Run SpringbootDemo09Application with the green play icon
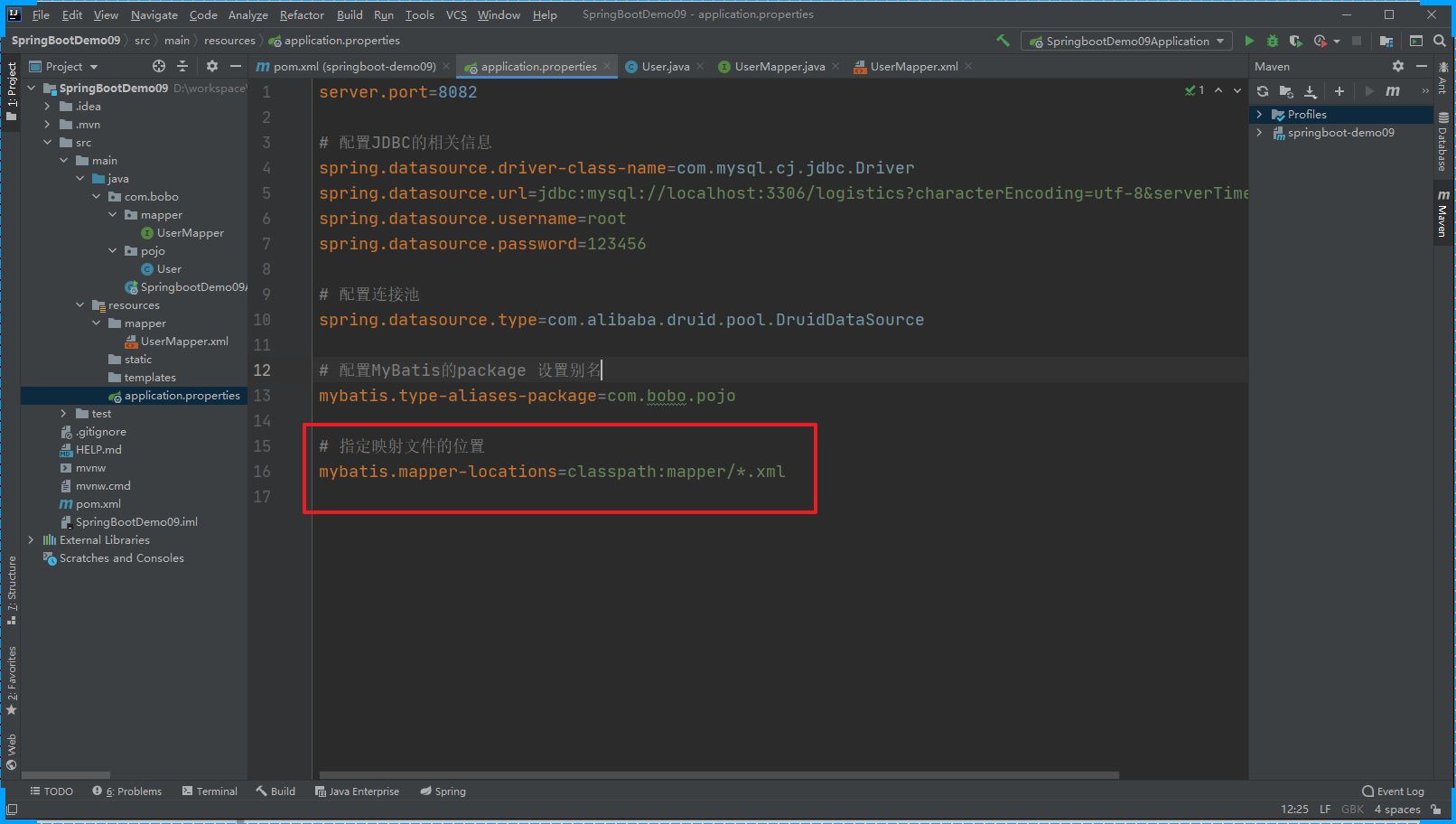This screenshot has width=1456, height=824. (1249, 41)
